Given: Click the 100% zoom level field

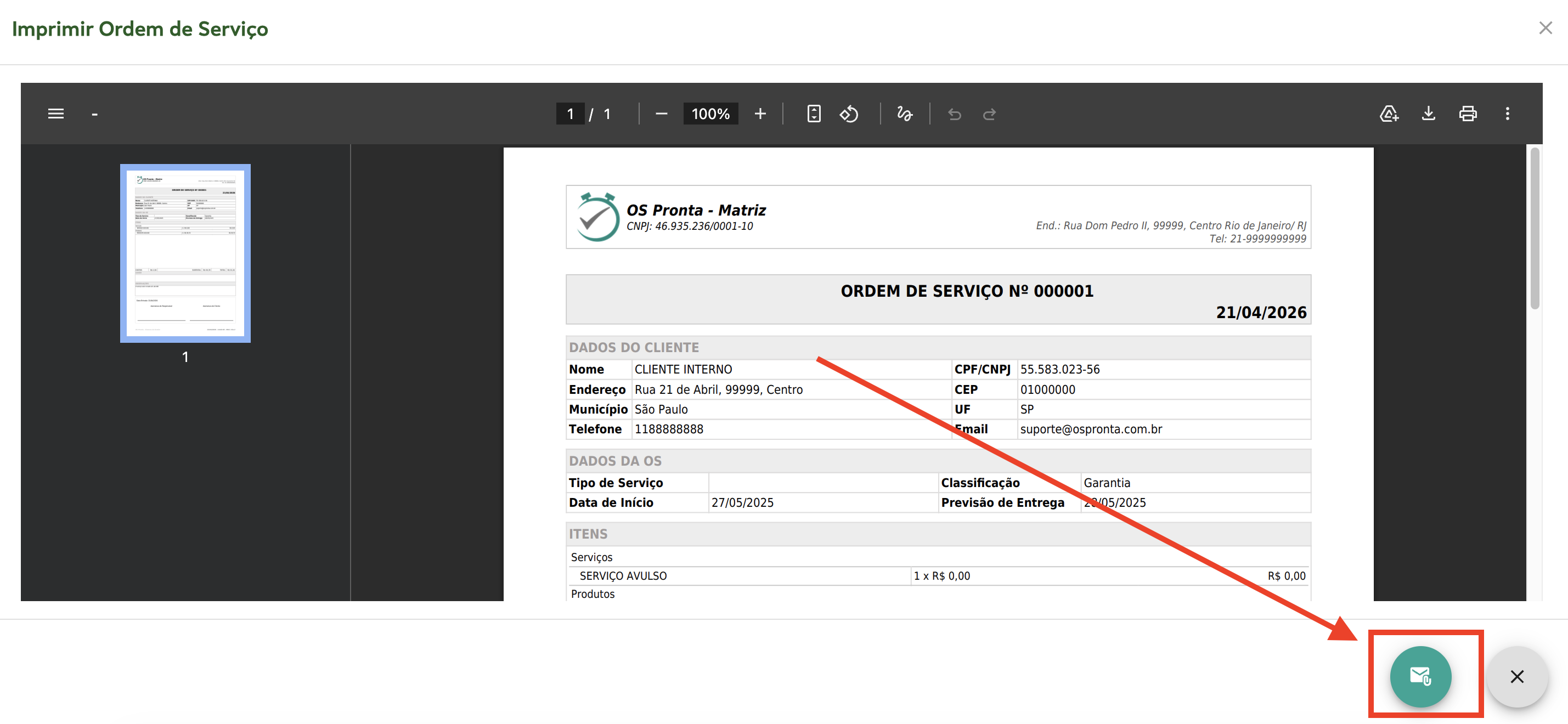Looking at the screenshot, I should (710, 114).
